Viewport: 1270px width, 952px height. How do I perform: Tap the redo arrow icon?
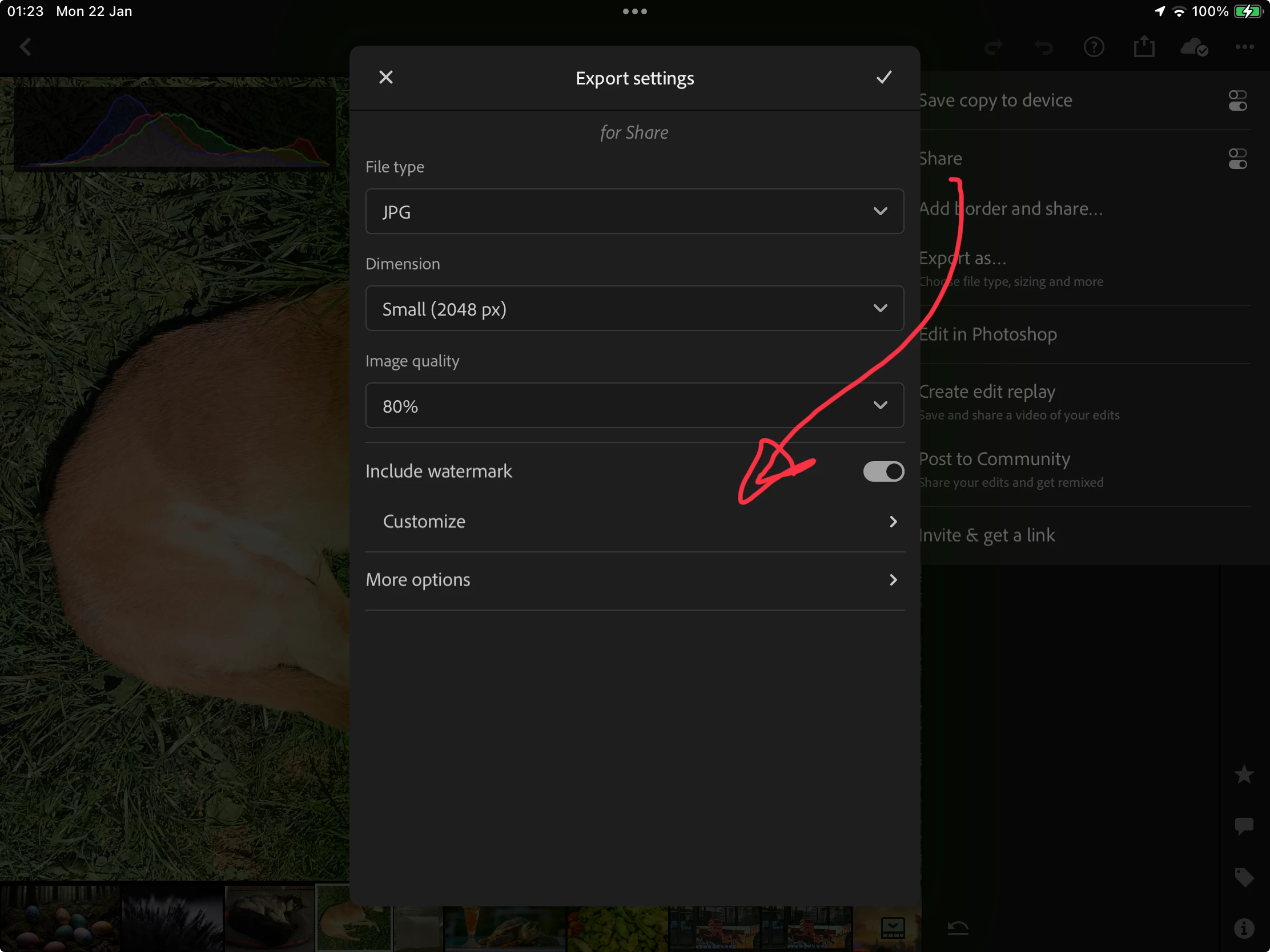pos(994,47)
